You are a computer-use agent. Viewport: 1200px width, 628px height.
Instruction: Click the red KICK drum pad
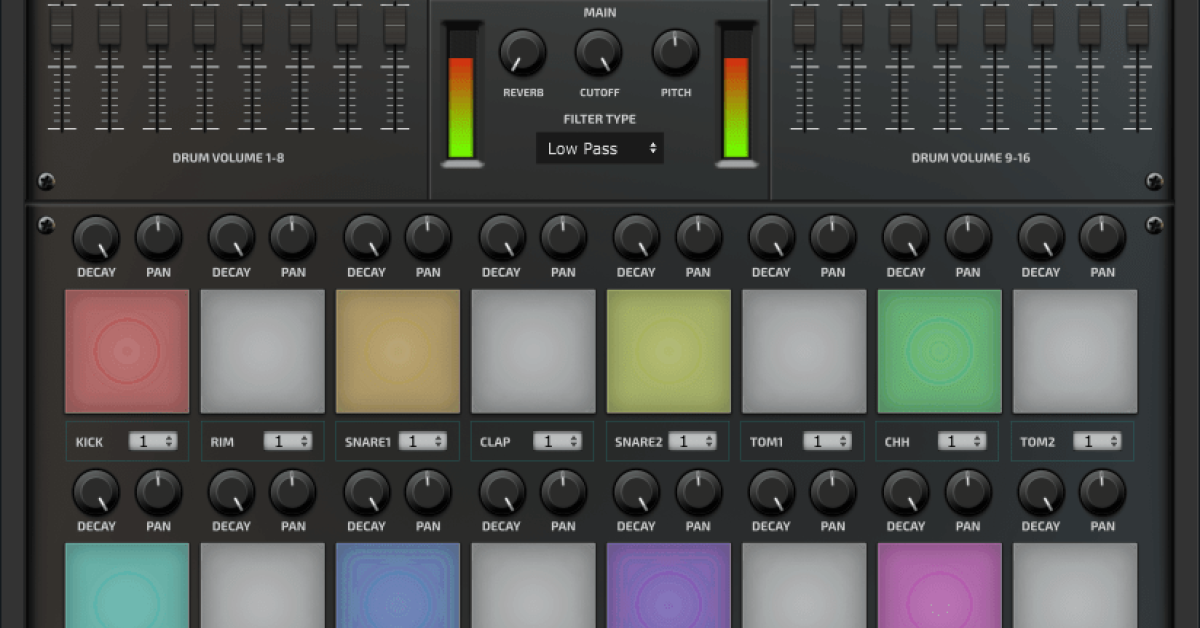click(x=127, y=351)
